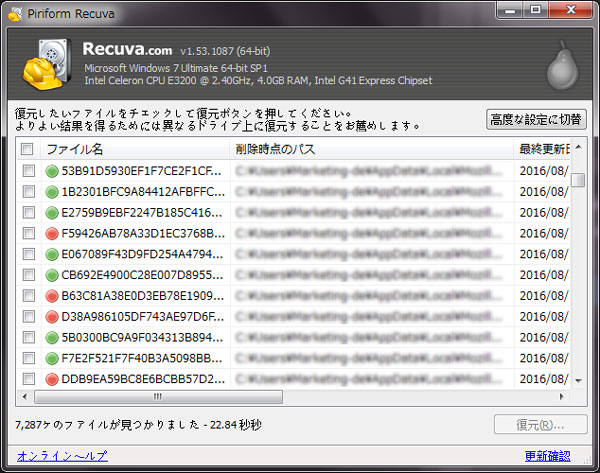Click red status dot for D38A986105DF743AE97D6F
This screenshot has height=473, width=600.
pyautogui.click(x=52, y=317)
